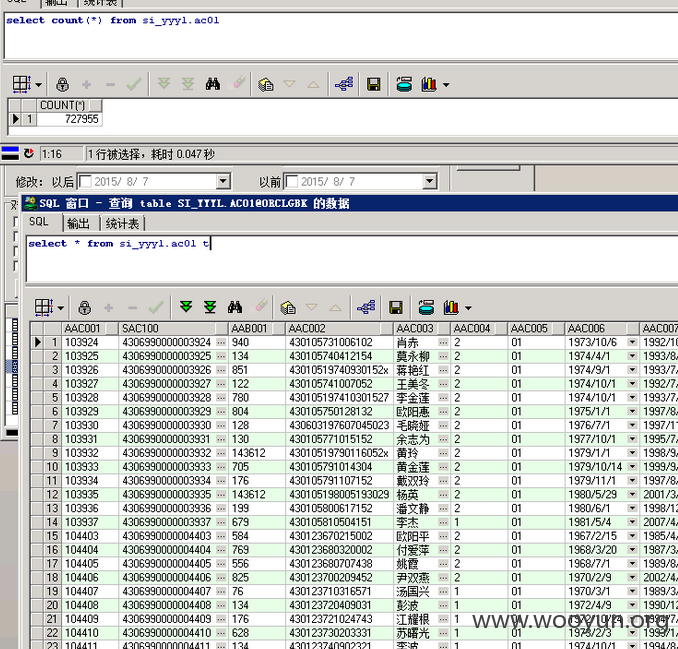Expand grid layout dropdown in lower toolbar
The image size is (678, 649).
point(61,308)
